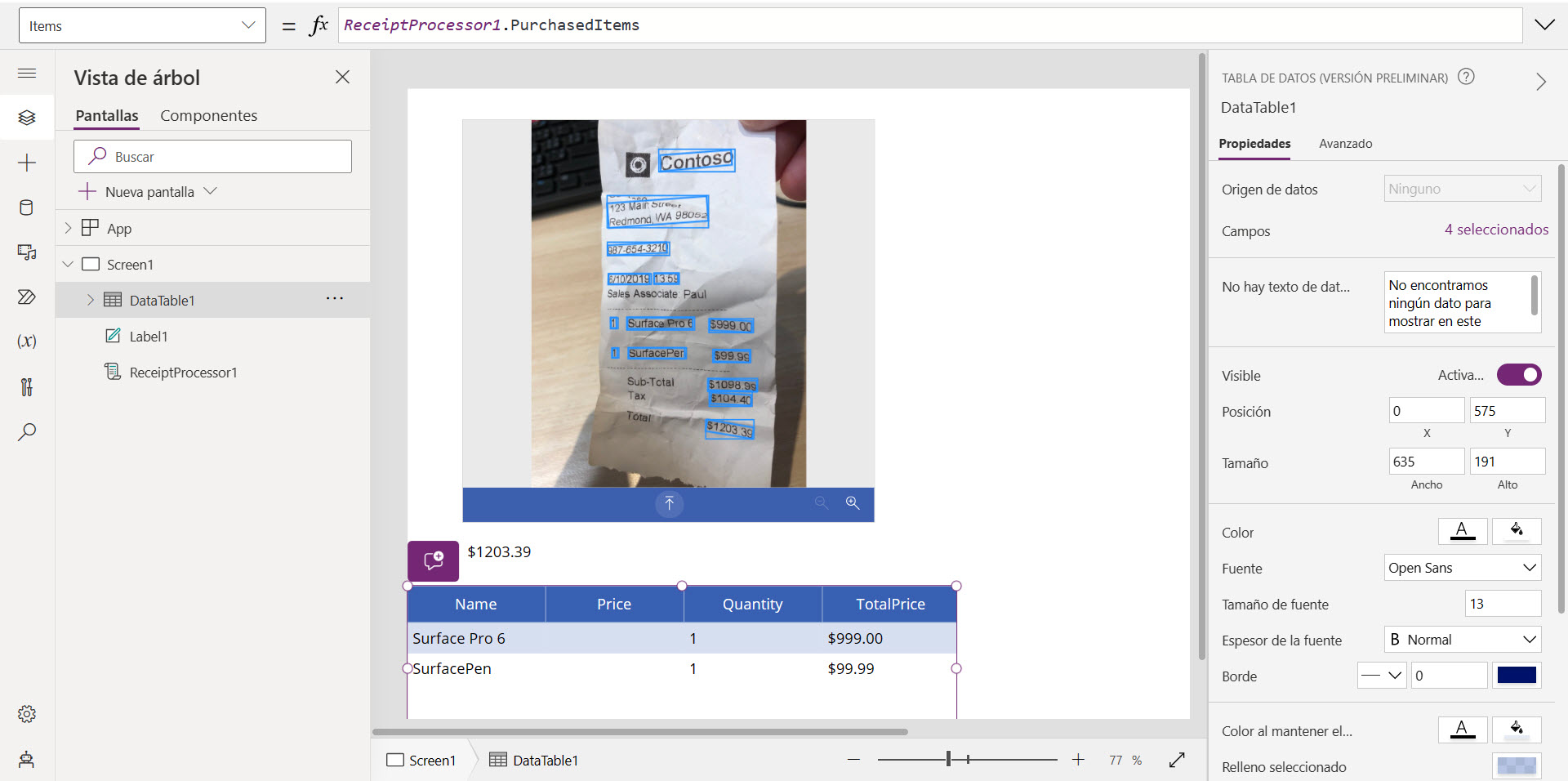Open the Search magnifier in left rail
The image size is (1568, 781).
coord(27,431)
